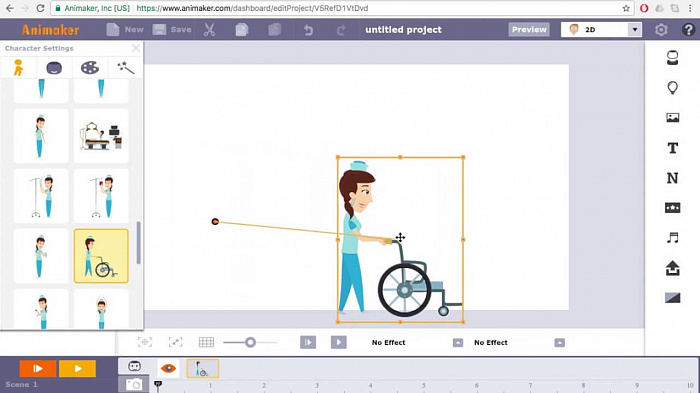
Task: Click the expand full view icon
Action: (175, 342)
